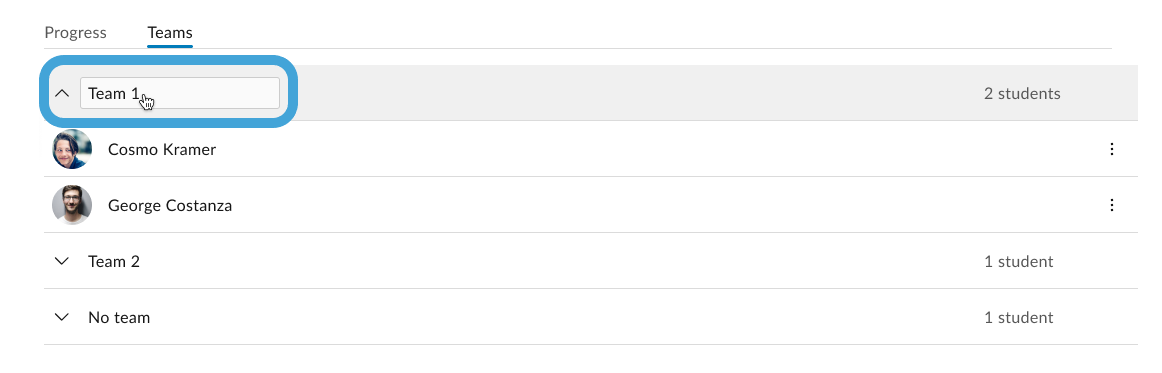This screenshot has width=1162, height=373.
Task: Click the 1 student count in Team 2 row
Action: pos(1018,262)
